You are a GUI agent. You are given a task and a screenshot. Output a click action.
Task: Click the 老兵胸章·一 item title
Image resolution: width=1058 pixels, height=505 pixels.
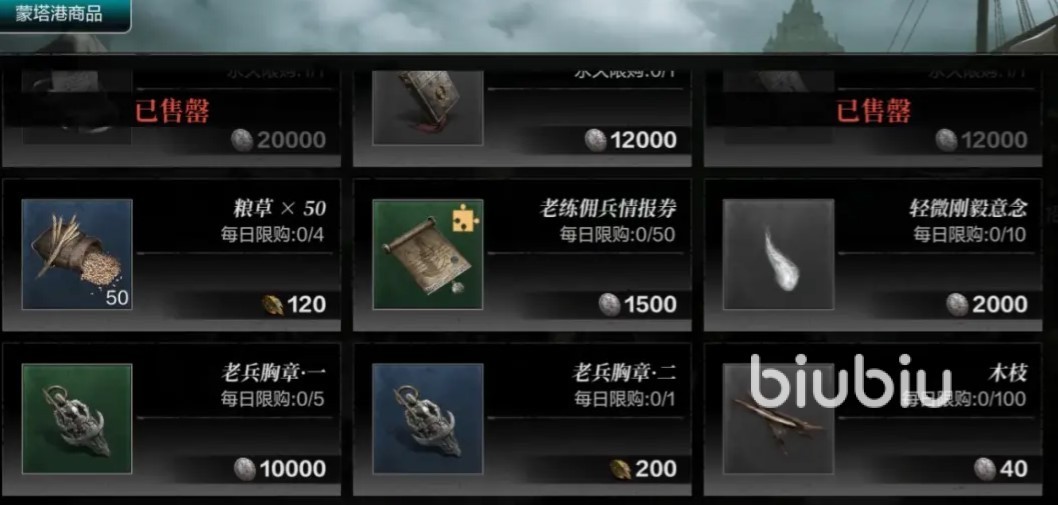(x=274, y=373)
